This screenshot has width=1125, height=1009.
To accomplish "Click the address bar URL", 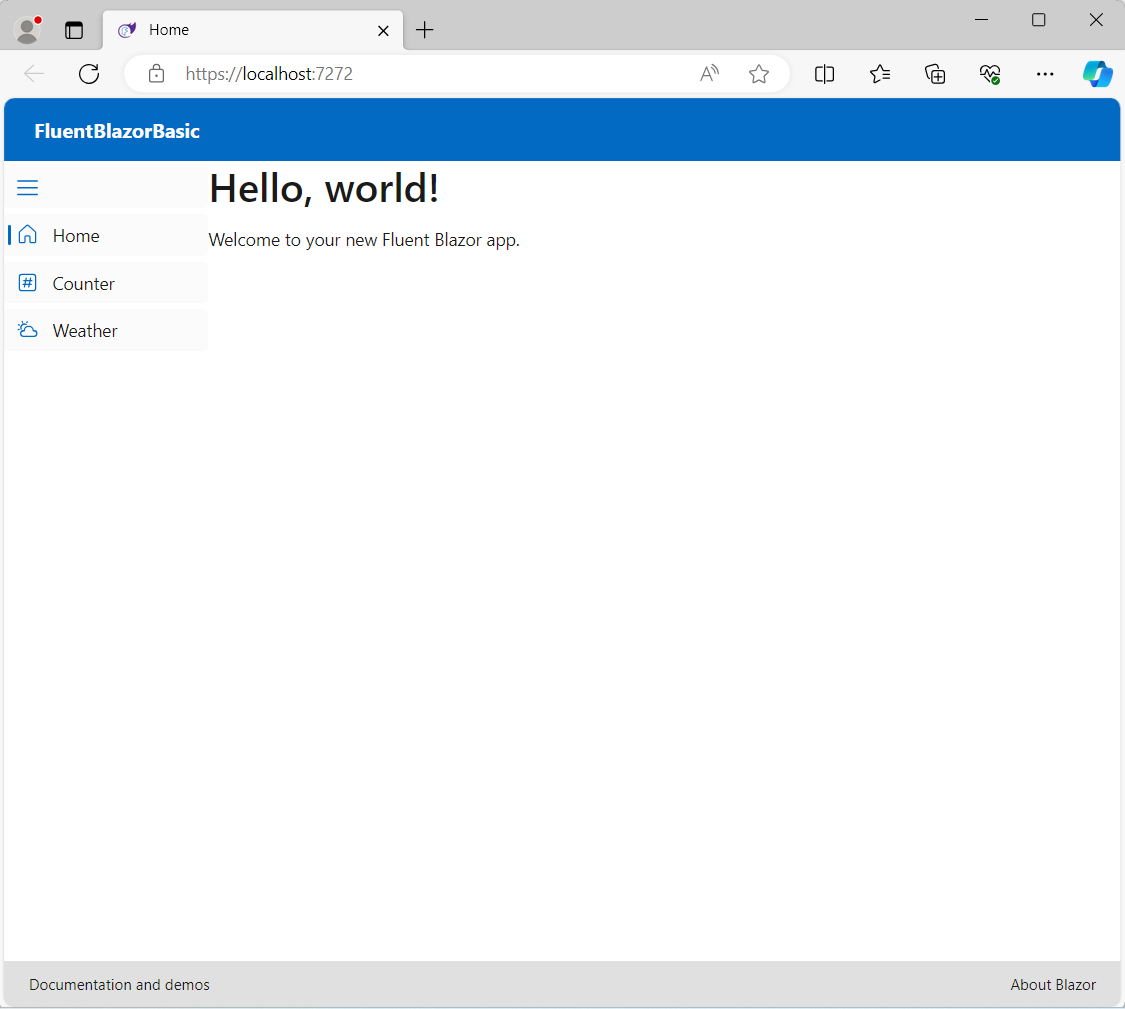I will point(269,74).
